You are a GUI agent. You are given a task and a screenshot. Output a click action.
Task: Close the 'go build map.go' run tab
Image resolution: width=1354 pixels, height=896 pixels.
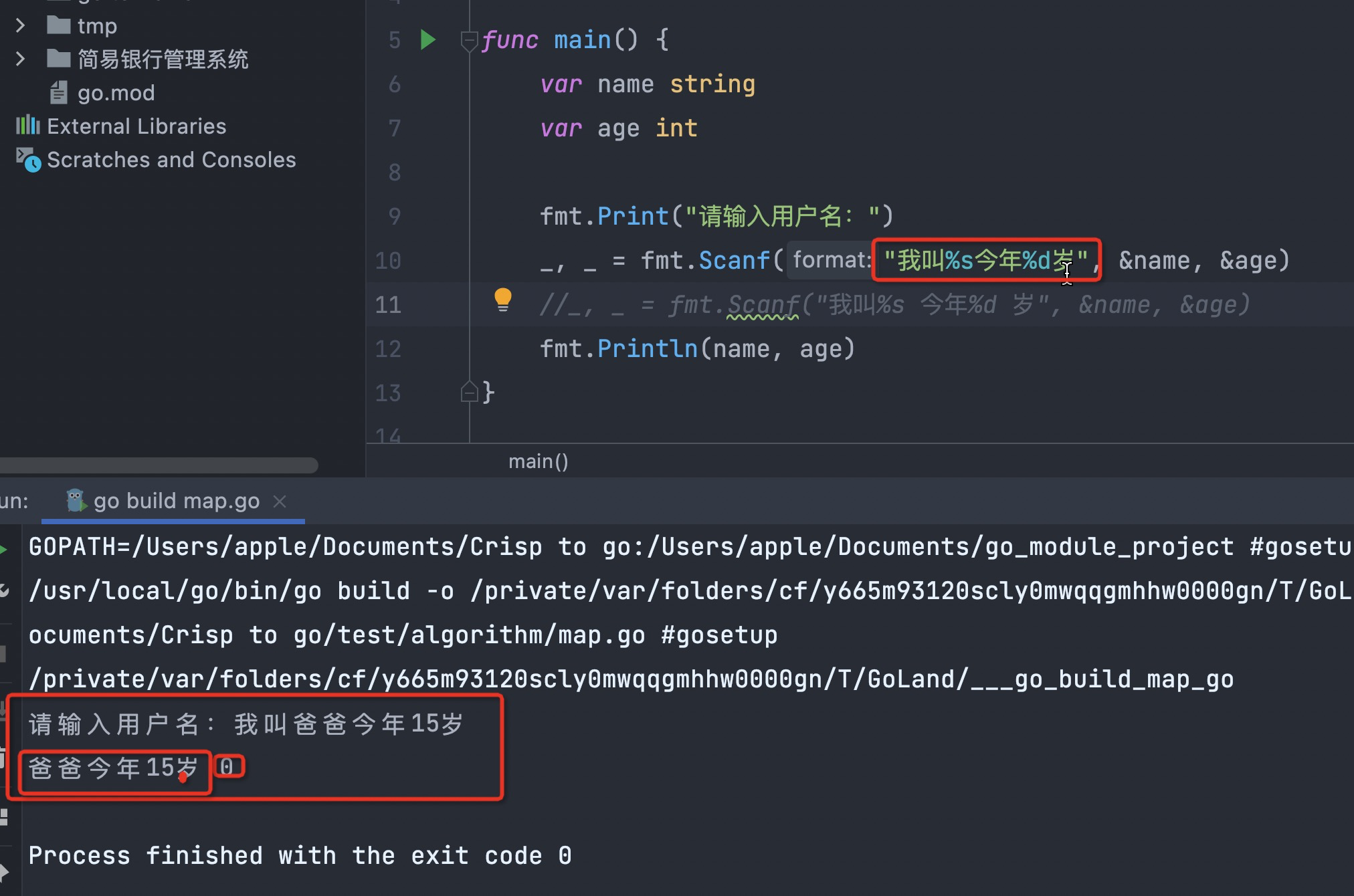280,501
